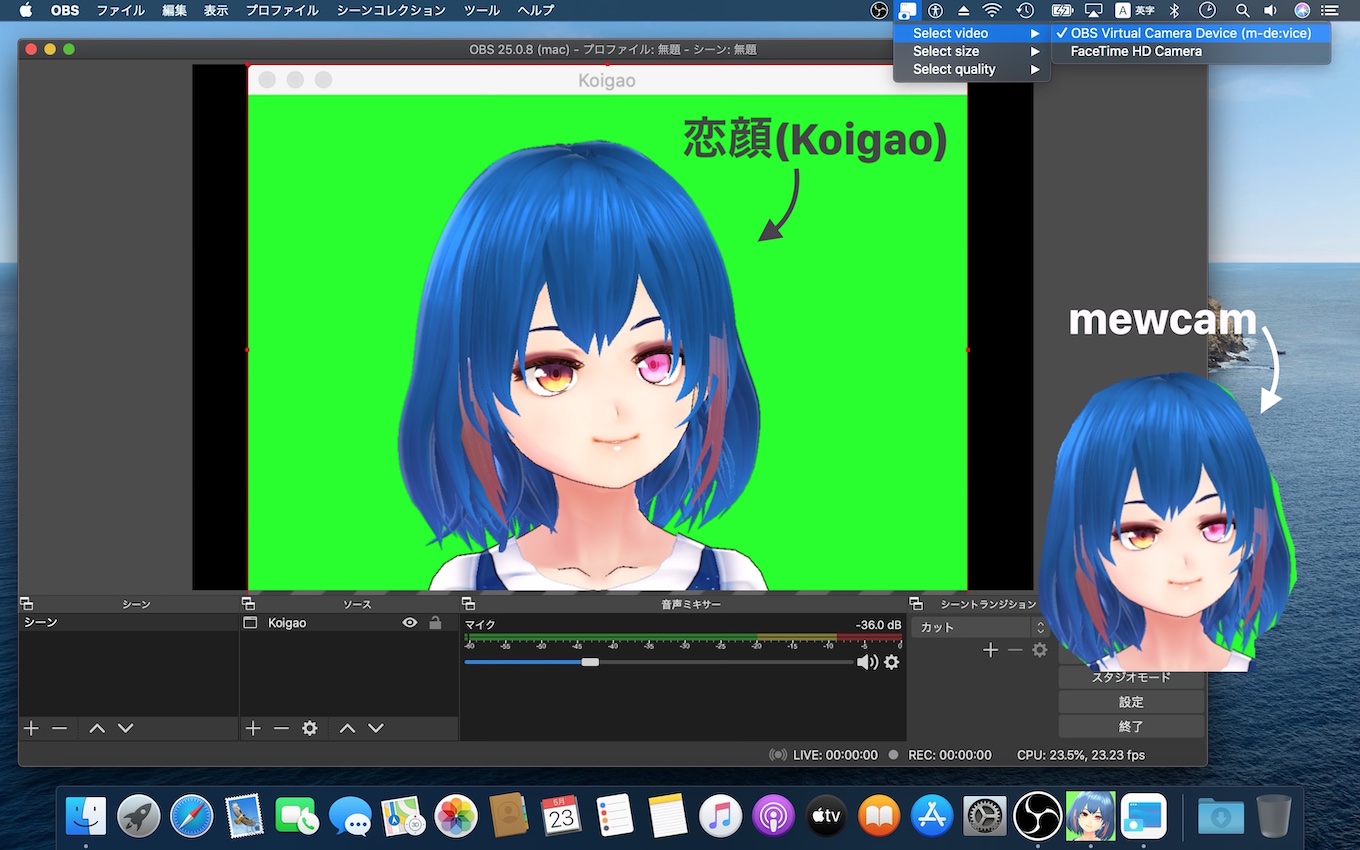
Task: Click the スタジオモード button
Action: click(x=1131, y=677)
